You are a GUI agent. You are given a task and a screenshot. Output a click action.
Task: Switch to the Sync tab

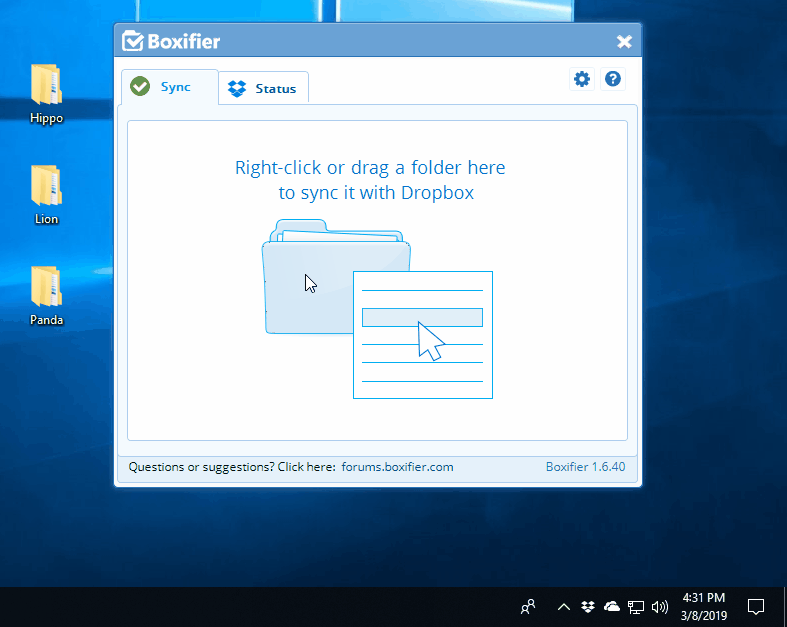(170, 87)
